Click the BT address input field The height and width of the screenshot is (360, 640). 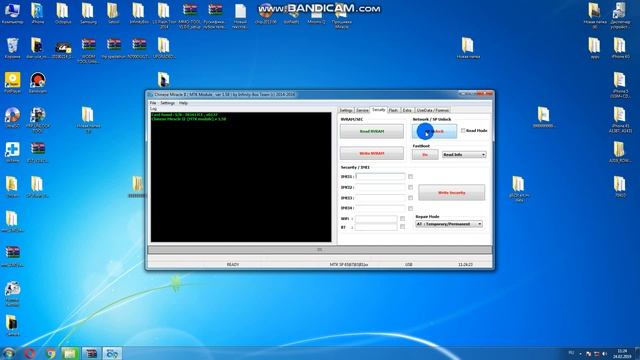tap(376, 227)
